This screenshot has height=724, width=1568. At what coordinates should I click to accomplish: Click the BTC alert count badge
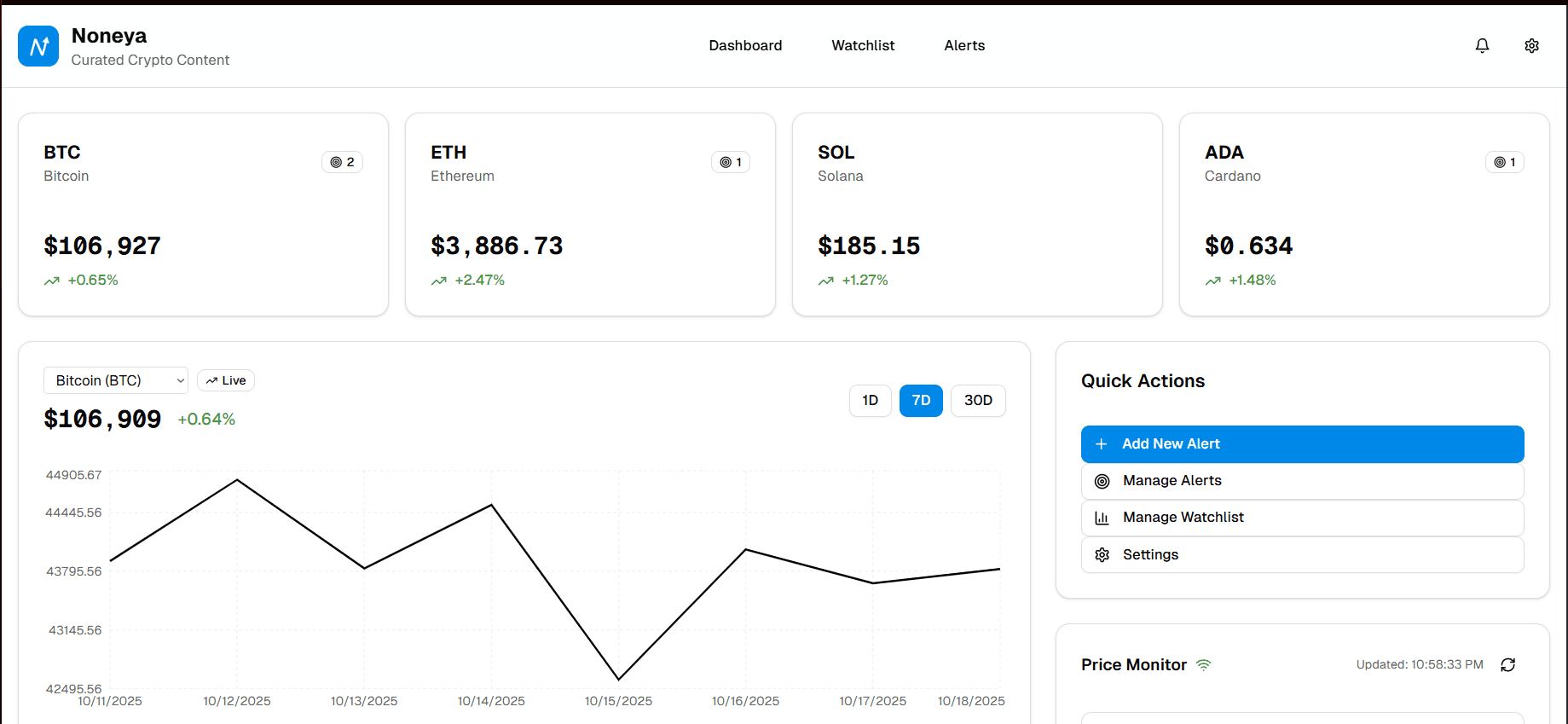click(342, 162)
